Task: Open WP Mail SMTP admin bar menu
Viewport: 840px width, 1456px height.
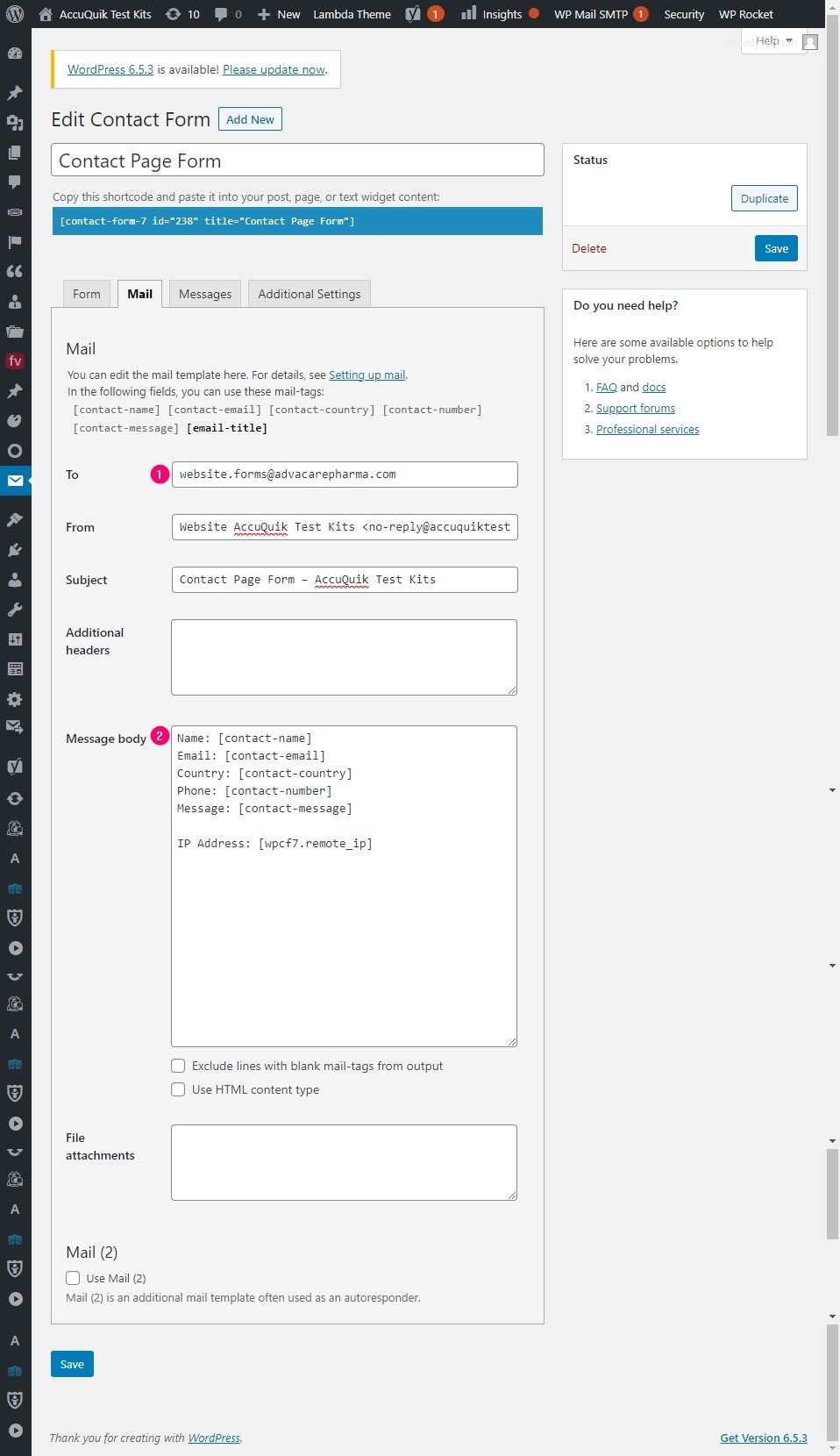Action: tap(601, 14)
